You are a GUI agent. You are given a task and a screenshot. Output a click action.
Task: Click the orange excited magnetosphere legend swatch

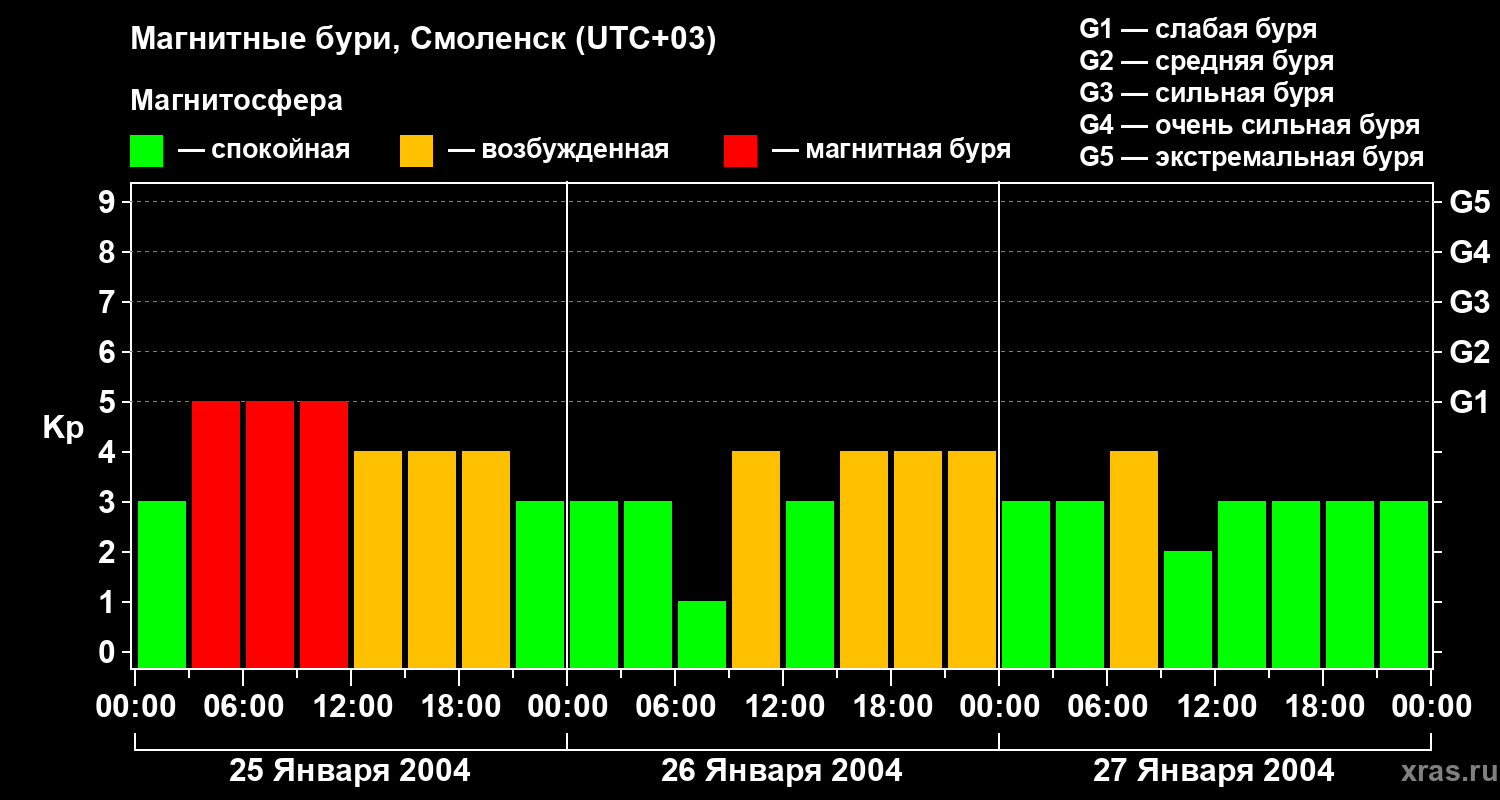point(416,151)
